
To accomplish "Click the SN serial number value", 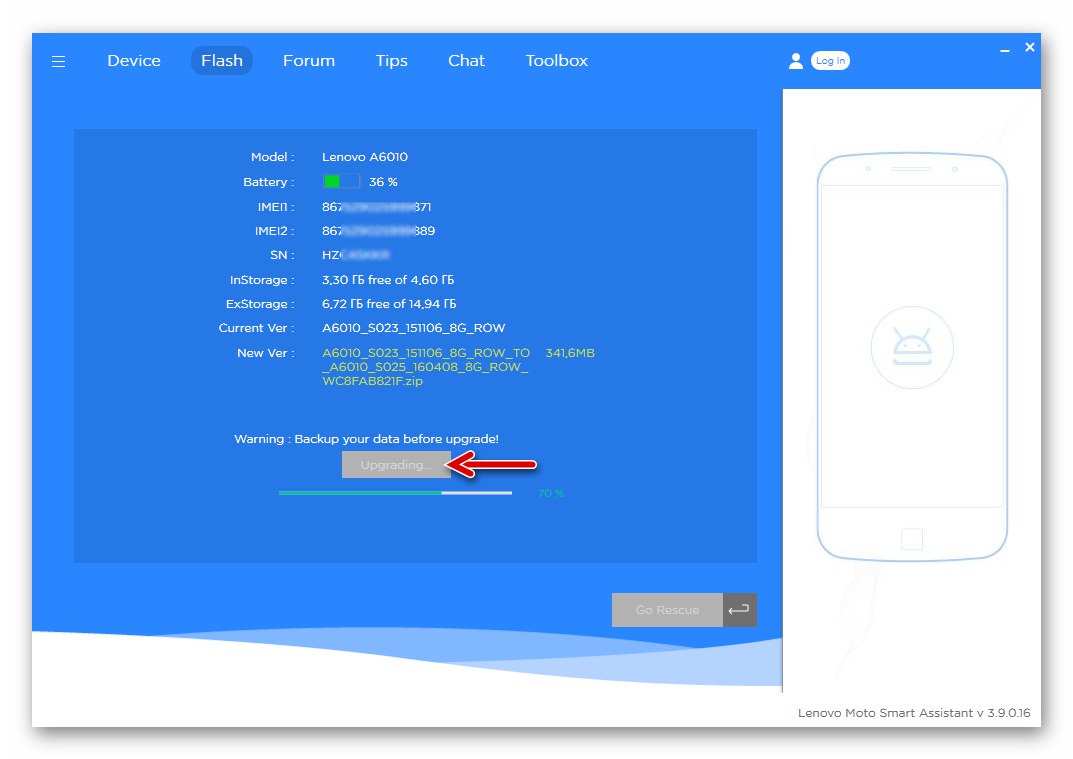I will point(356,255).
